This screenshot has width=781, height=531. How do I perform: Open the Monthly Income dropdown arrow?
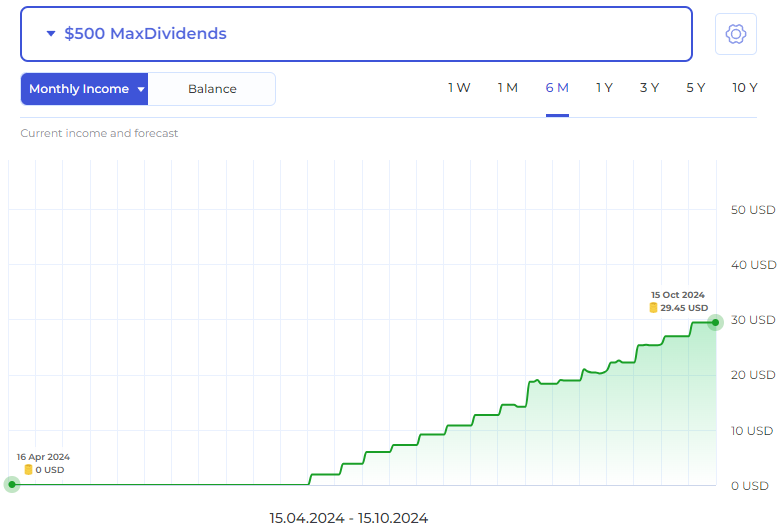[x=141, y=89]
